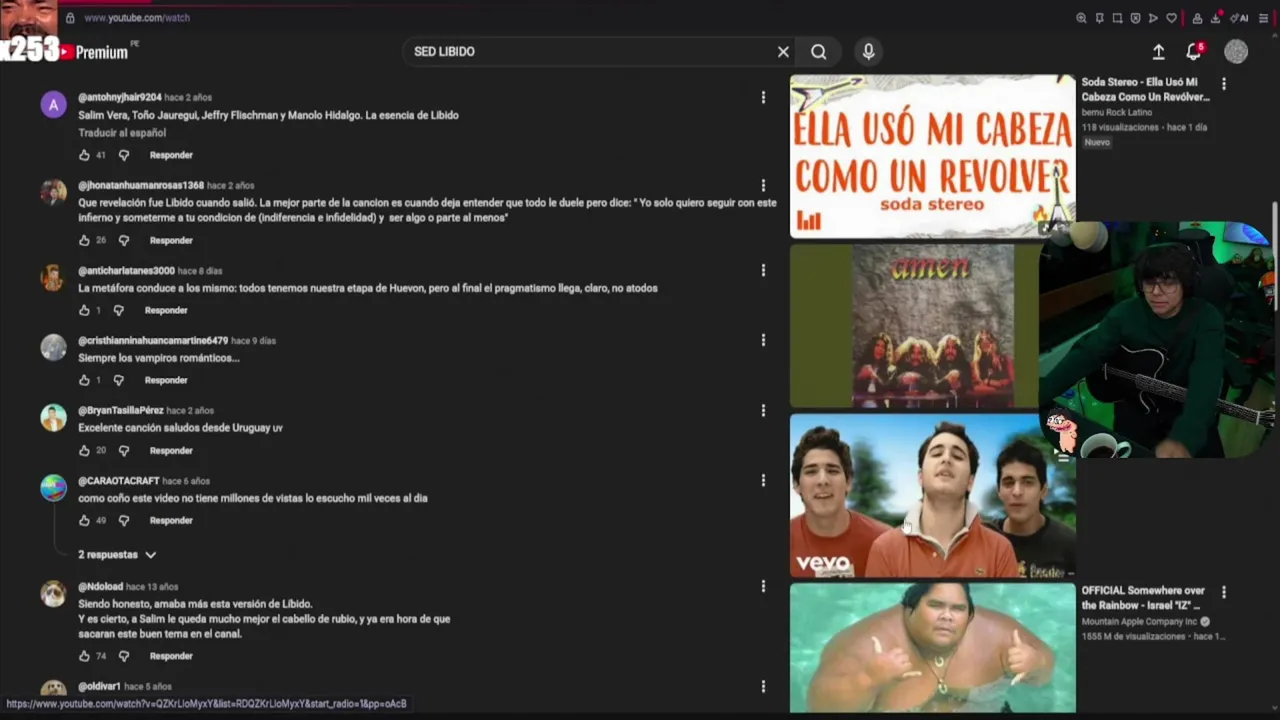The height and width of the screenshot is (720, 1280).
Task: Open Soda Stereo Ella Usó Mi Cabeza title
Action: [x=1145, y=89]
